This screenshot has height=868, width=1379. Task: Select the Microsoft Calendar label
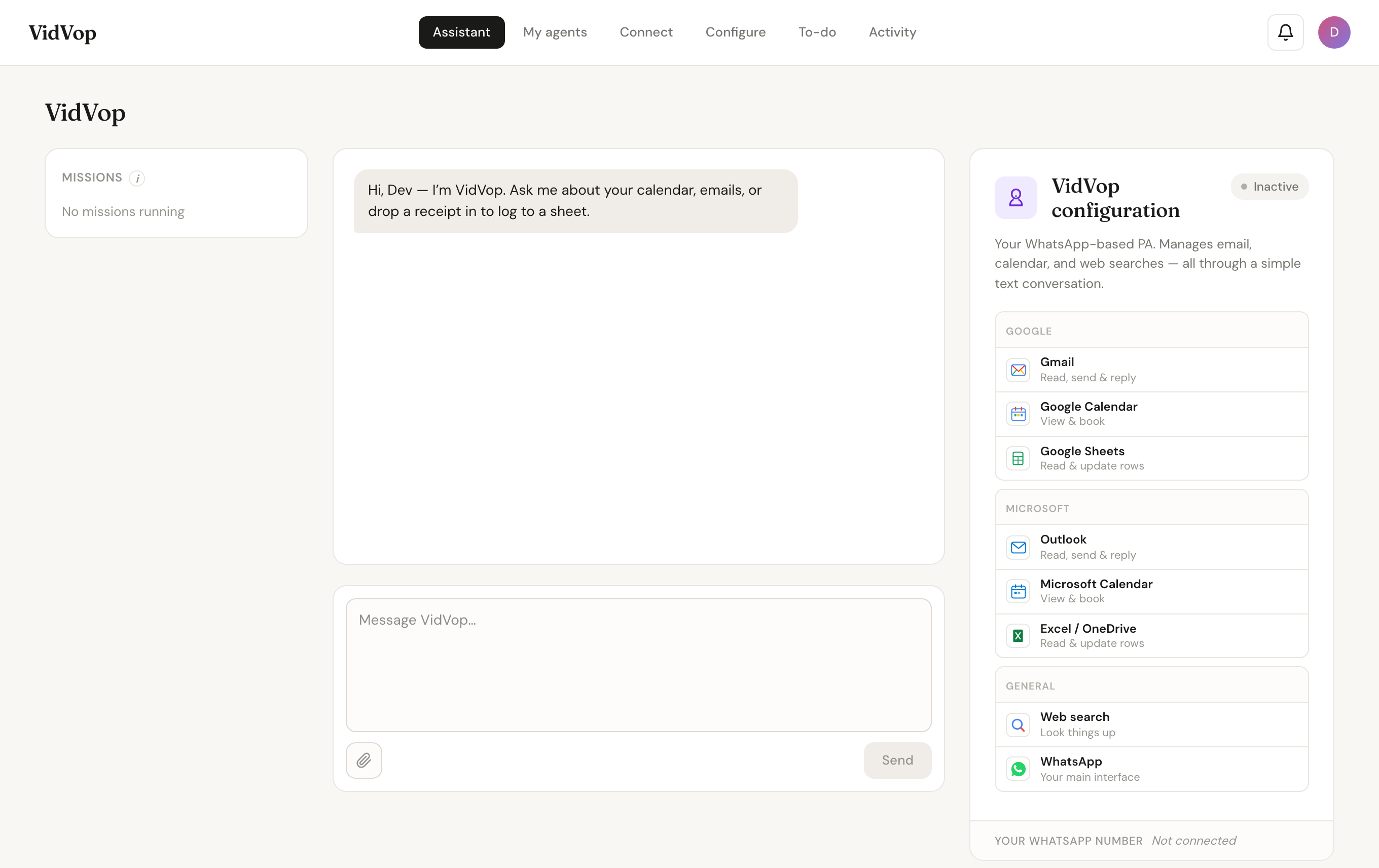tap(1096, 584)
